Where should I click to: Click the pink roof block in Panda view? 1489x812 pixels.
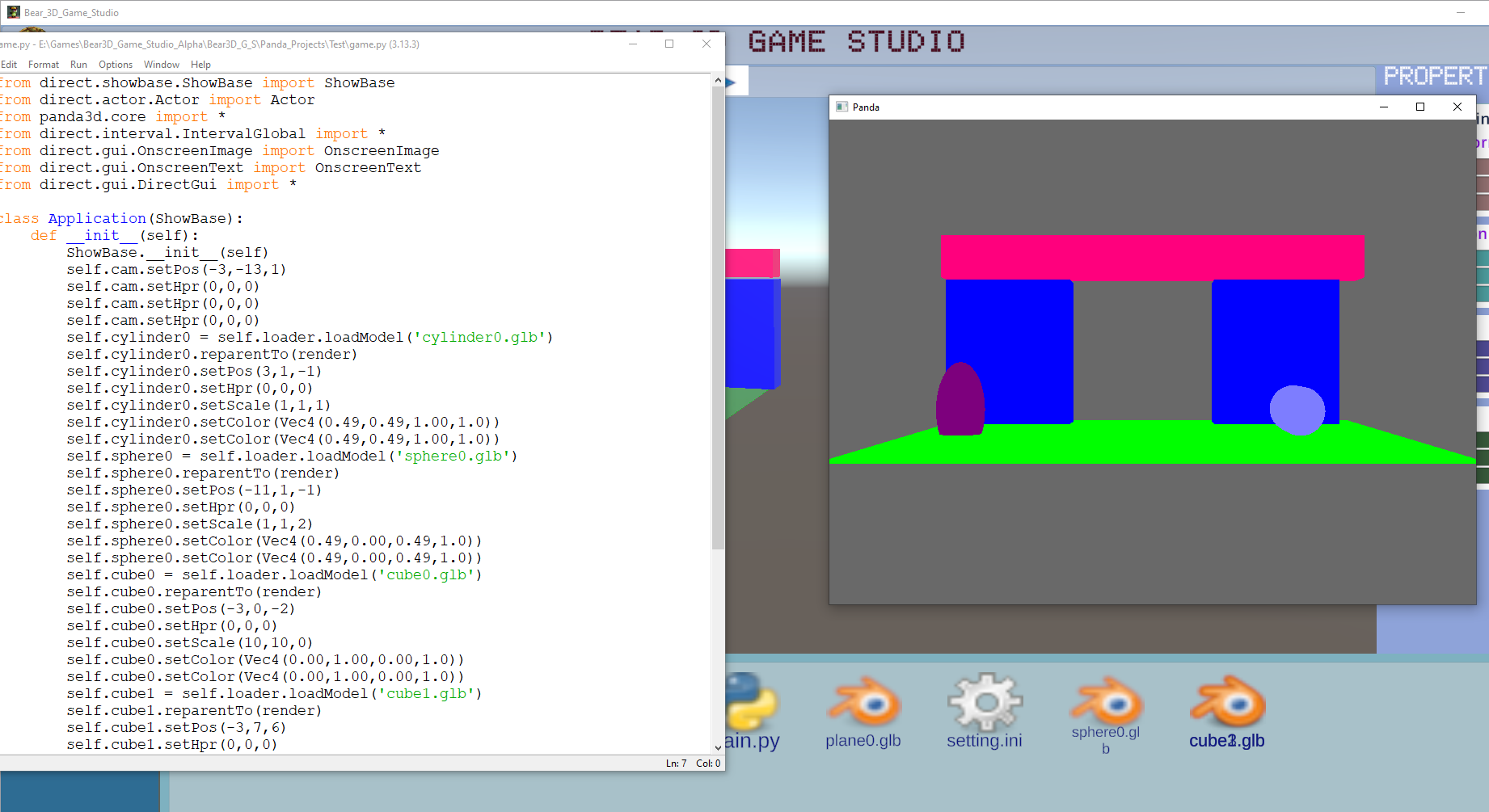tap(1152, 258)
